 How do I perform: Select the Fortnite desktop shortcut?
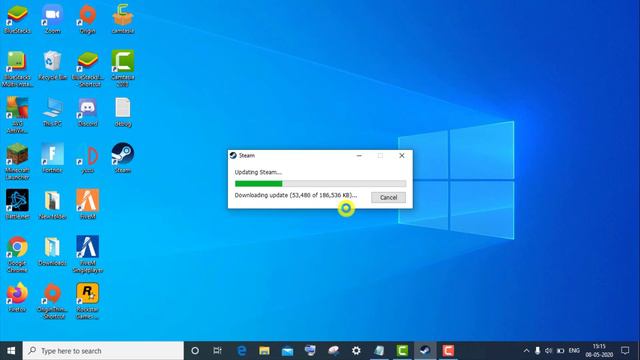[x=52, y=158]
